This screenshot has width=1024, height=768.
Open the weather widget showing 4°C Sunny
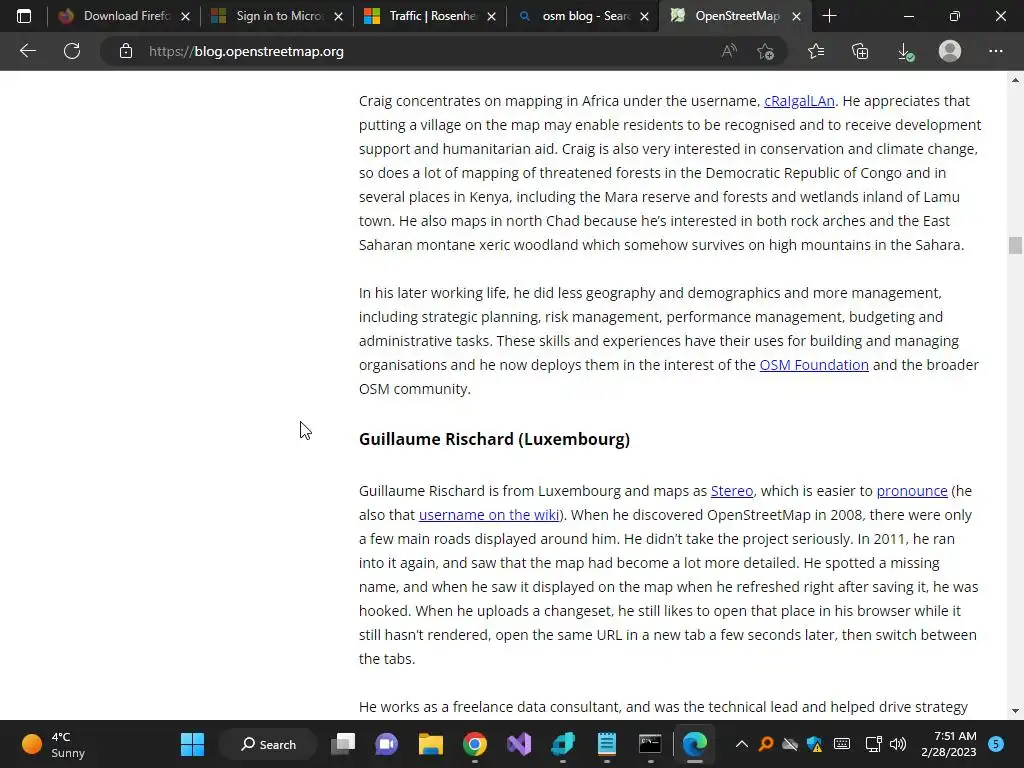pyautogui.click(x=54, y=744)
